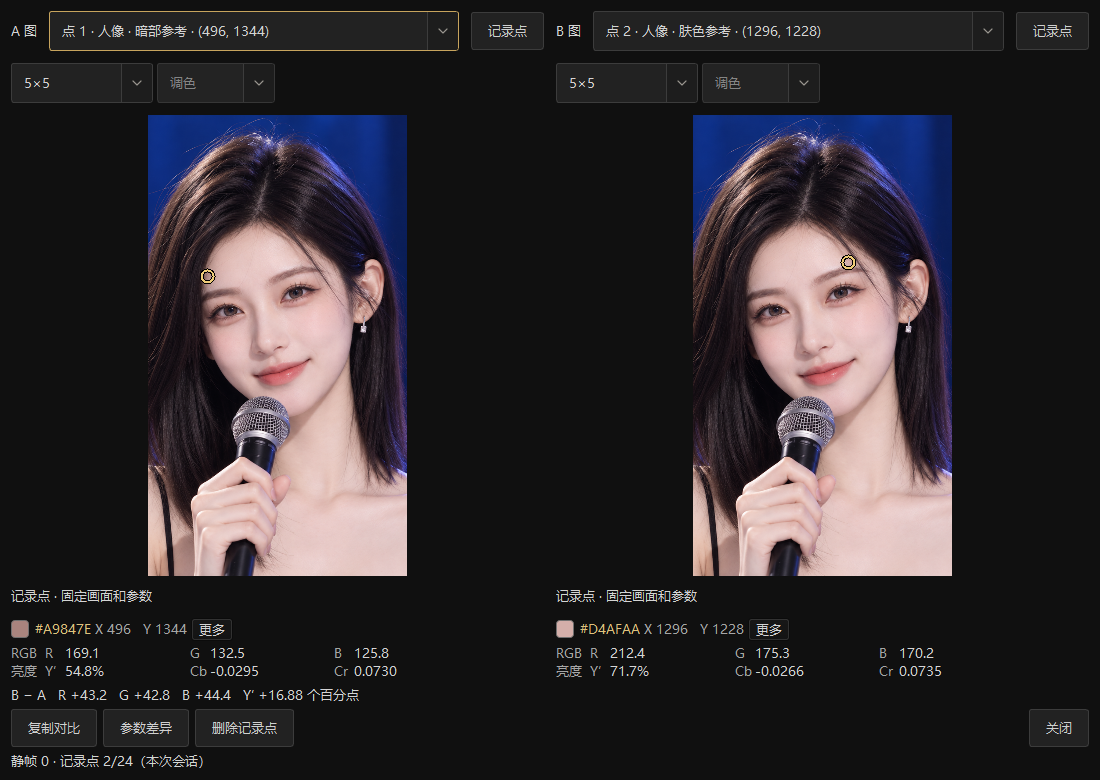
Task: Click the right 记录点 · 固定画面和参数 label
Action: pyautogui.click(x=626, y=596)
